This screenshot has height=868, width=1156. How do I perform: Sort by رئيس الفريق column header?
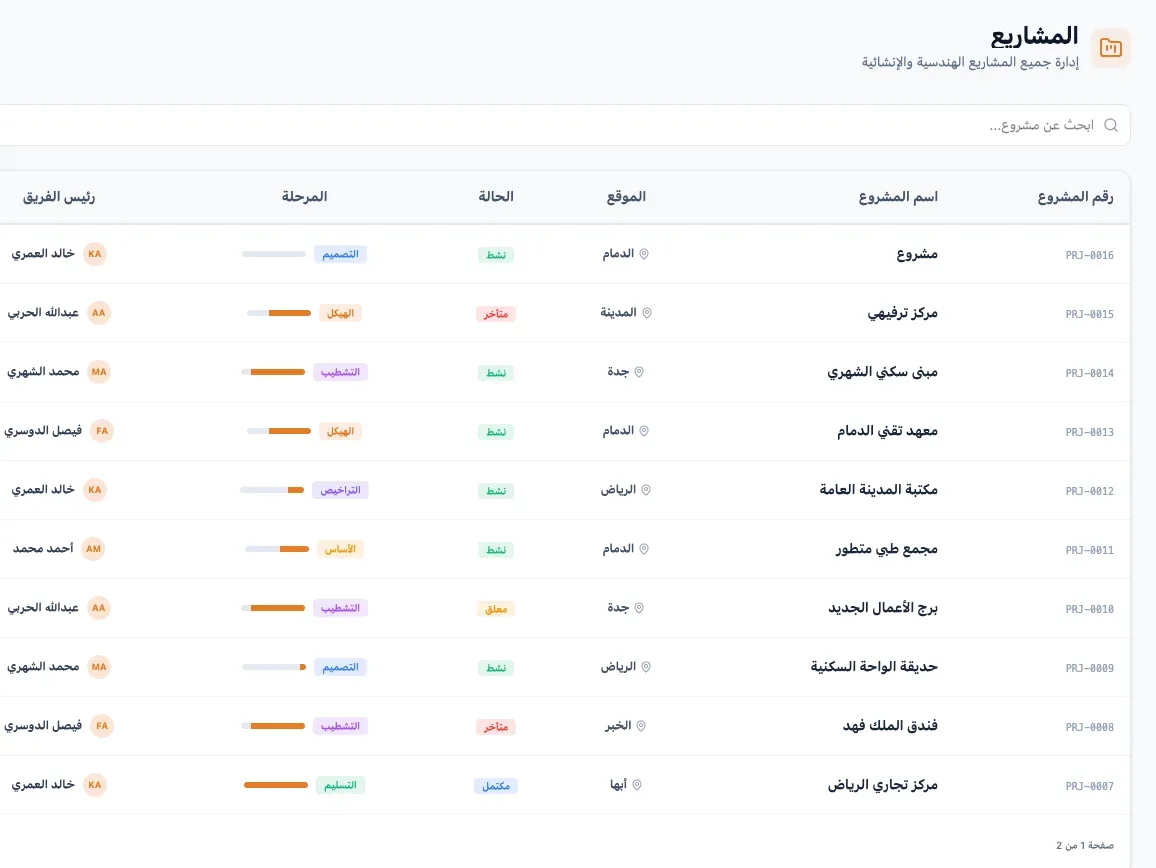59,197
